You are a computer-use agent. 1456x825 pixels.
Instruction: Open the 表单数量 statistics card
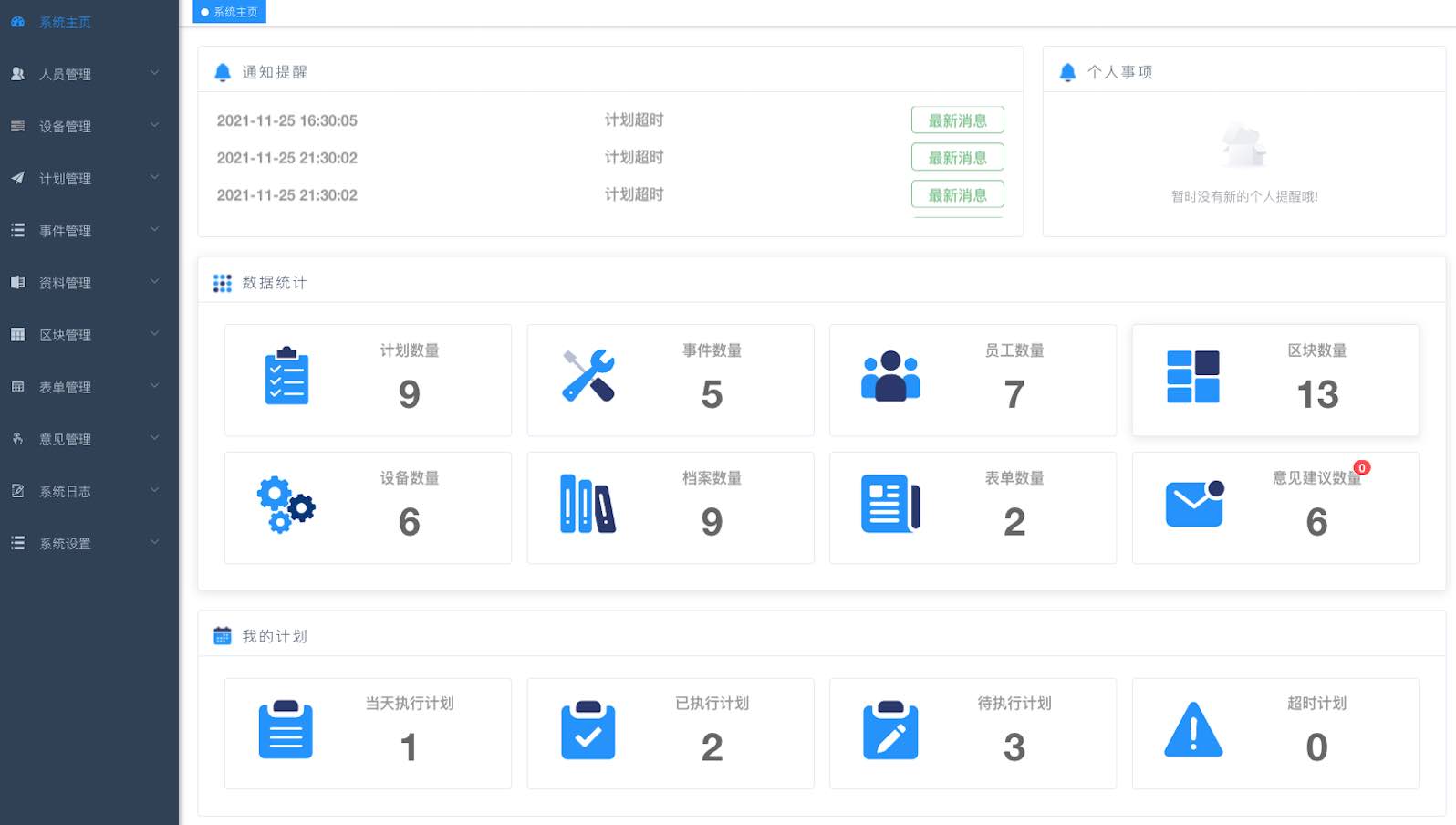pos(972,507)
